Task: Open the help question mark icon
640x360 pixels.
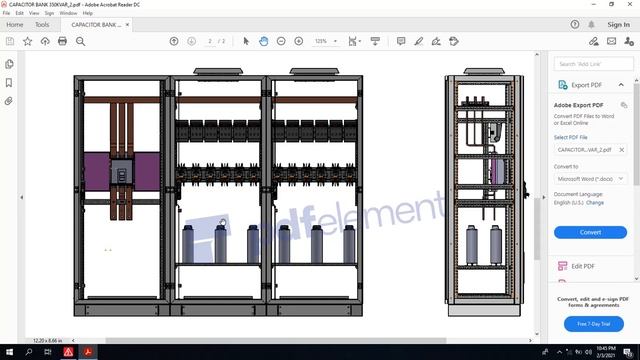Action: click(x=575, y=24)
